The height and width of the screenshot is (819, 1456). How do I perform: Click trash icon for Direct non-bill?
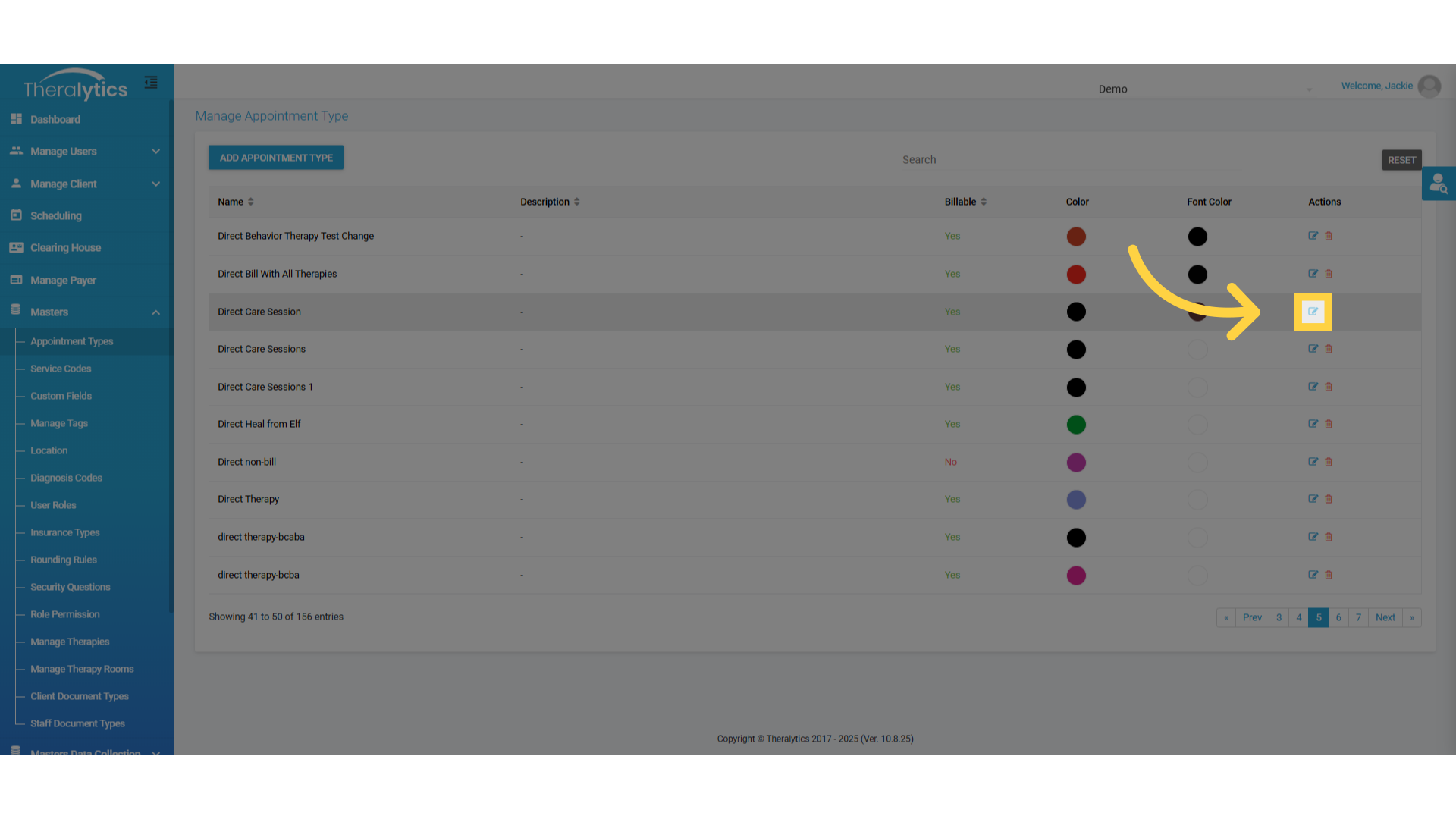(1329, 462)
